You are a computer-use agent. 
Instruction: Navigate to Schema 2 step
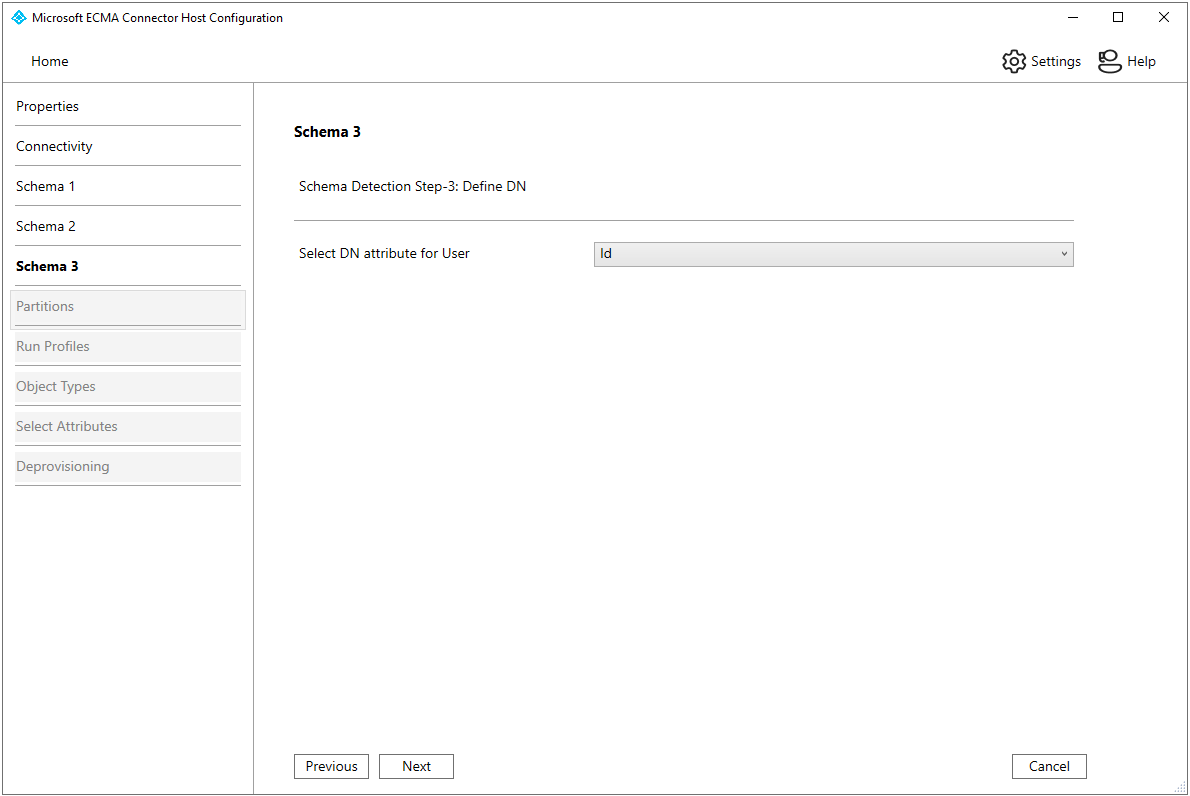(x=45, y=226)
